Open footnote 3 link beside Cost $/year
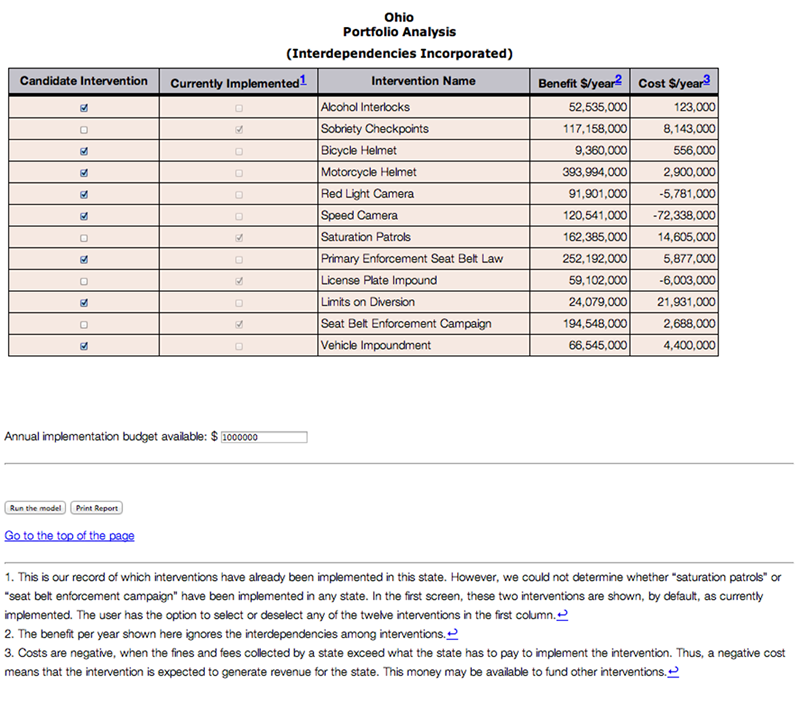 pos(707,80)
